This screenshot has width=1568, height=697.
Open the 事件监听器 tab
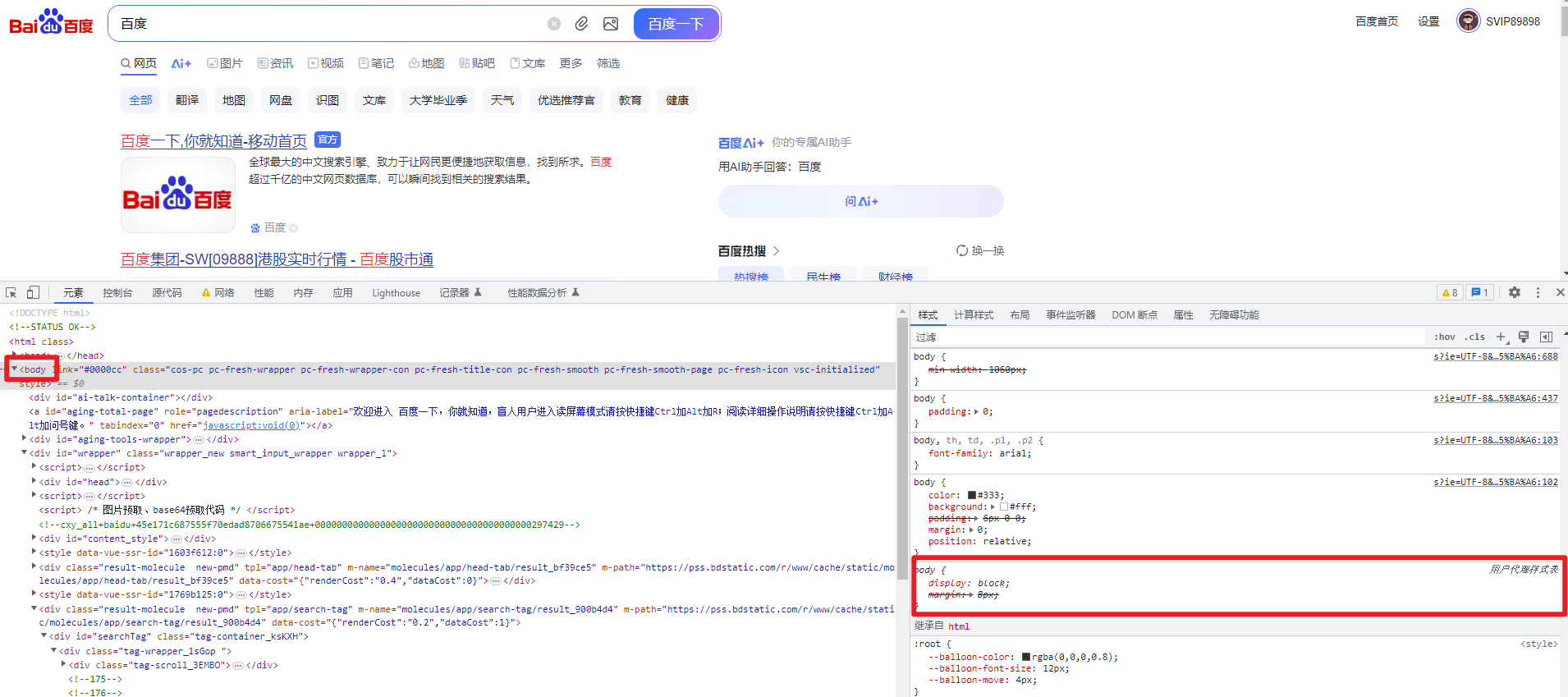pos(1071,315)
